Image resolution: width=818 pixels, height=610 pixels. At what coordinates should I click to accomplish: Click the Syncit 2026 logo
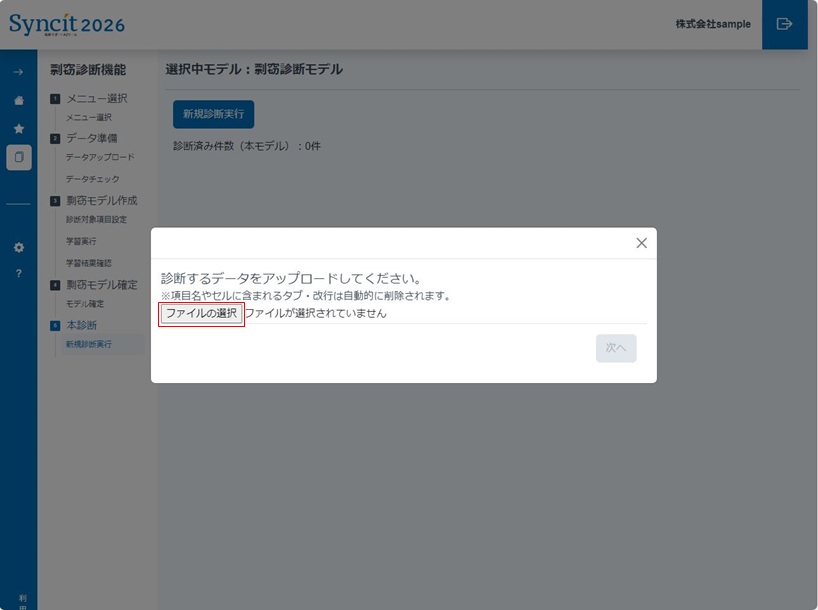67,24
